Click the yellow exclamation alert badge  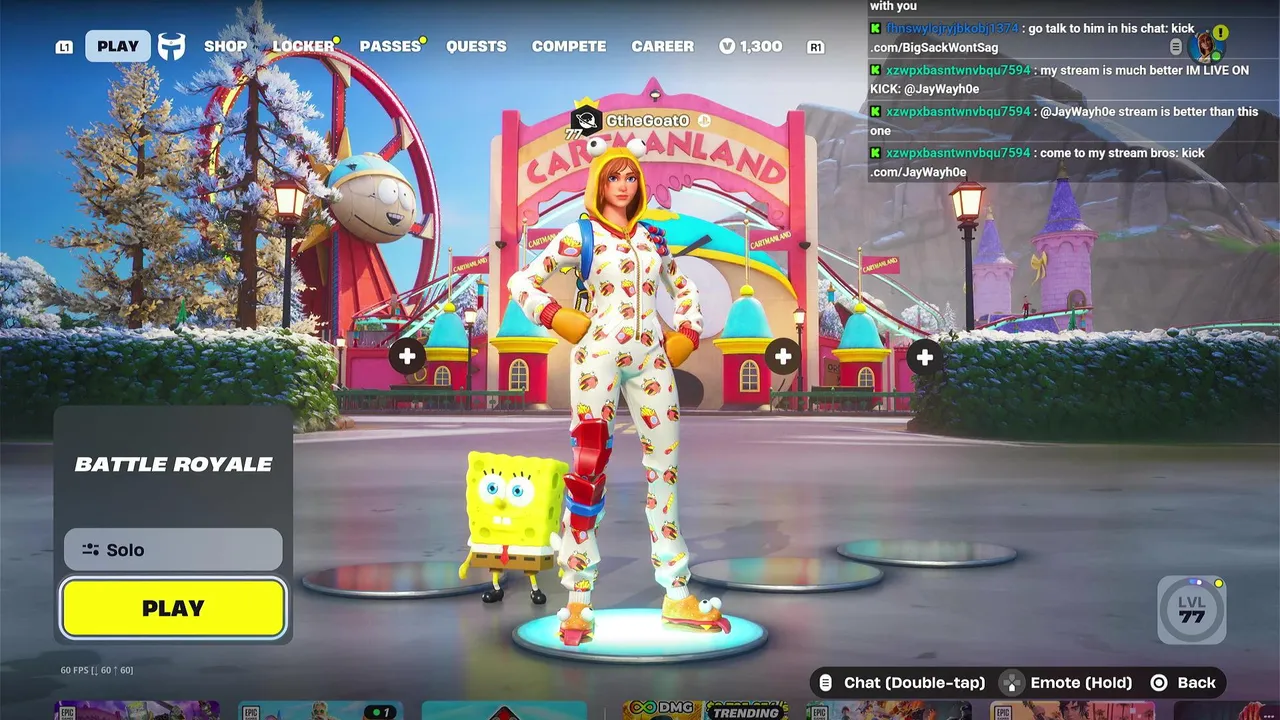(x=1221, y=32)
